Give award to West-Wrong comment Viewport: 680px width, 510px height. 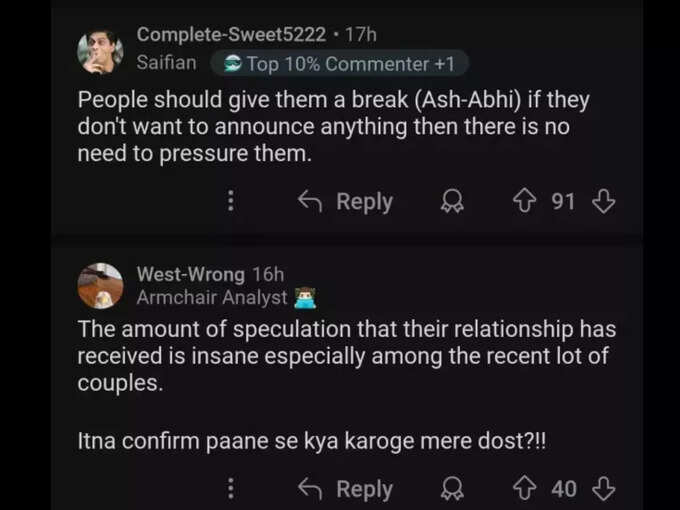pos(452,489)
